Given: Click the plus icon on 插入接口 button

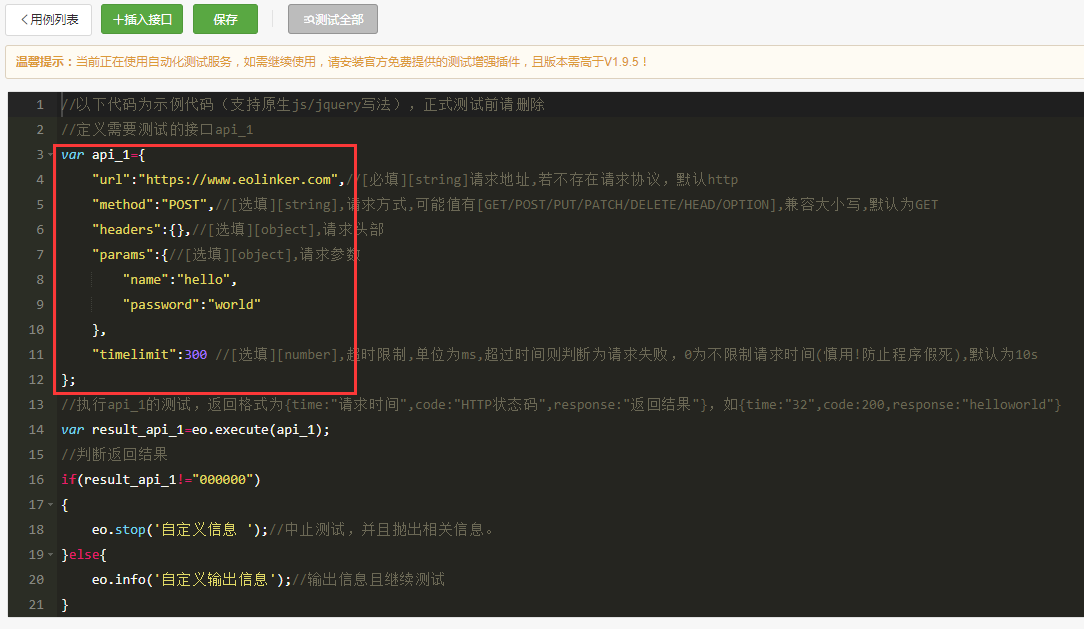Looking at the screenshot, I should point(118,19).
